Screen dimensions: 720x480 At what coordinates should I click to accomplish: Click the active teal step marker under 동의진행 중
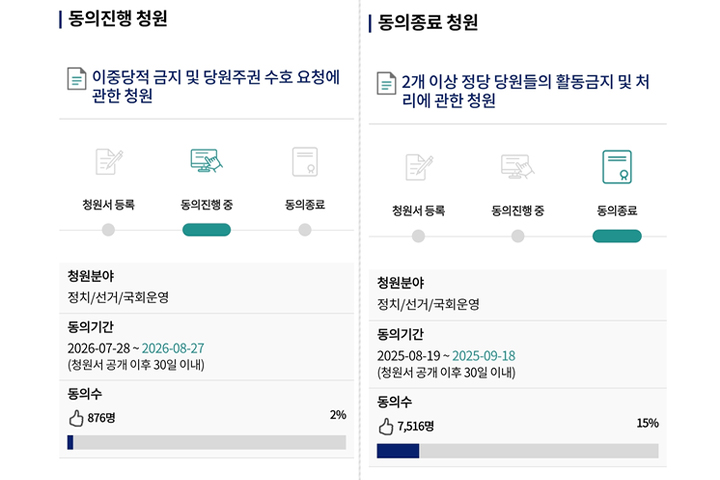(207, 230)
